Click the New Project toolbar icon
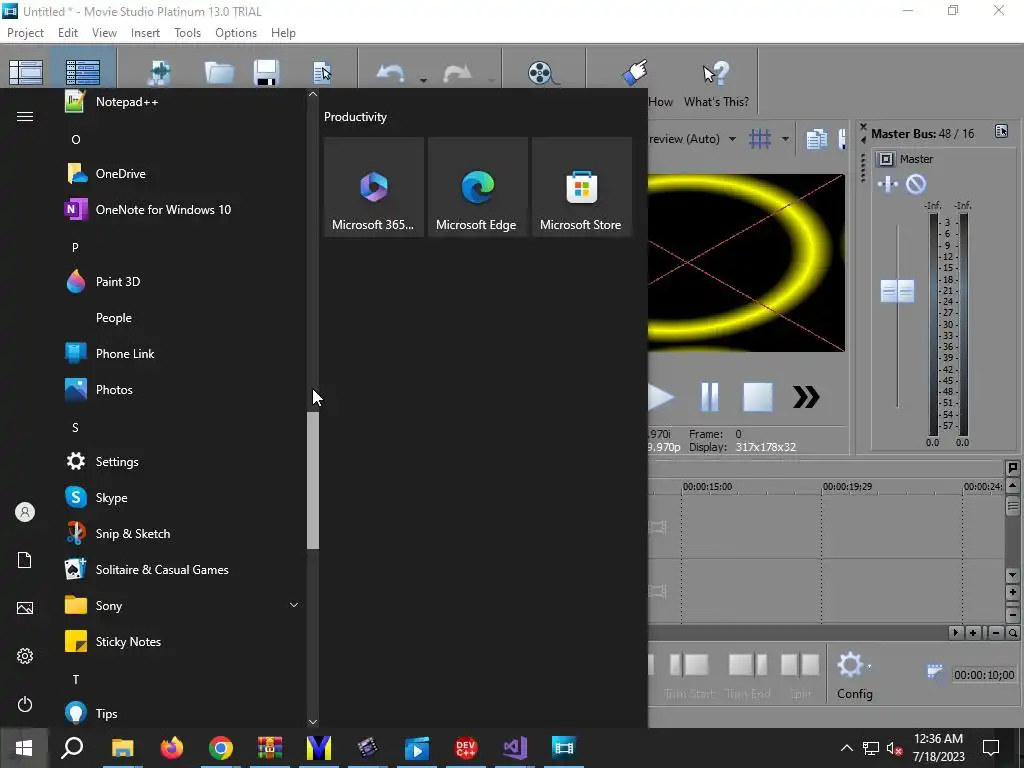This screenshot has height=768, width=1024. pyautogui.click(x=159, y=72)
